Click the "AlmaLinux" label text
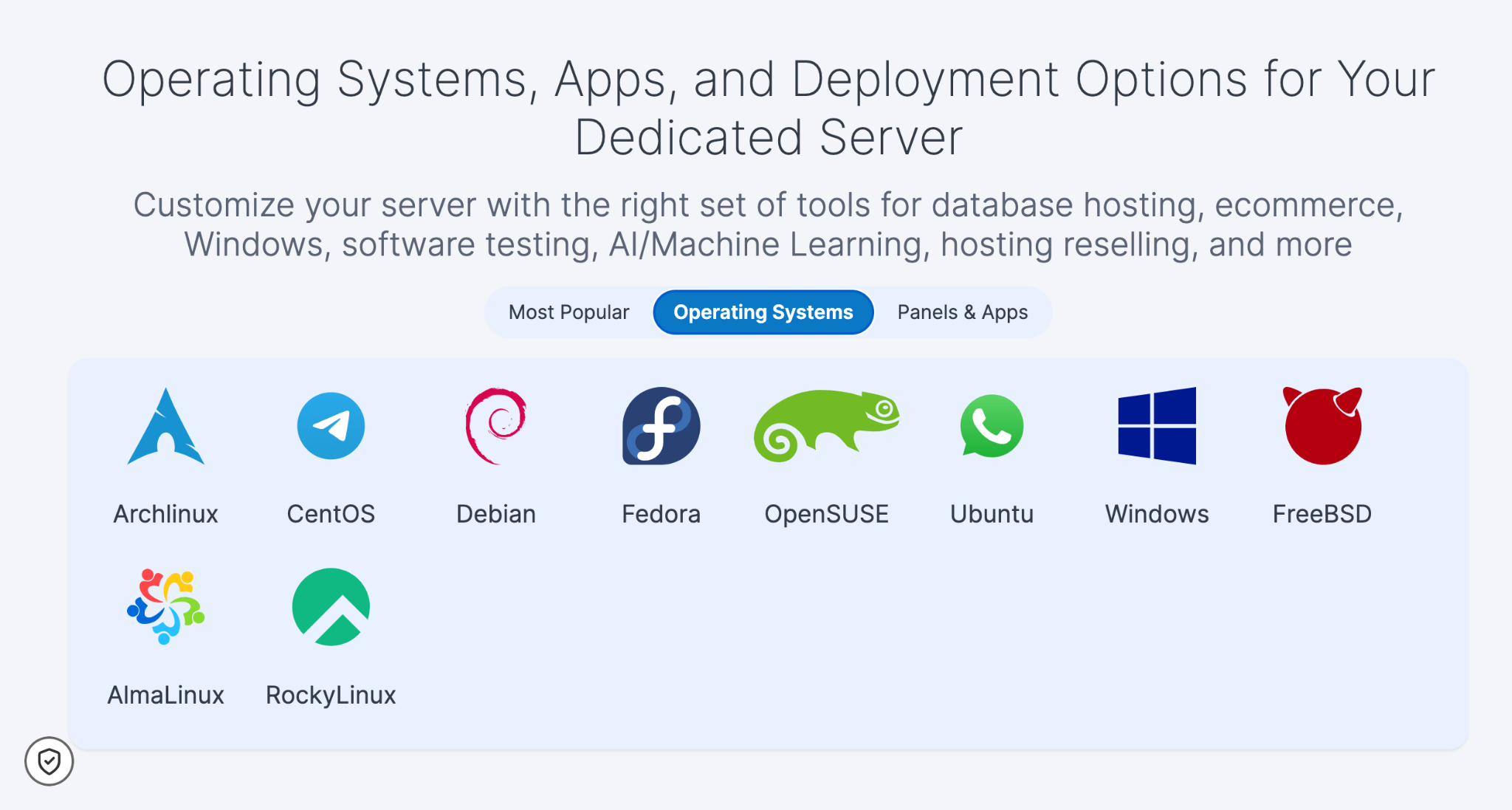 pos(165,695)
